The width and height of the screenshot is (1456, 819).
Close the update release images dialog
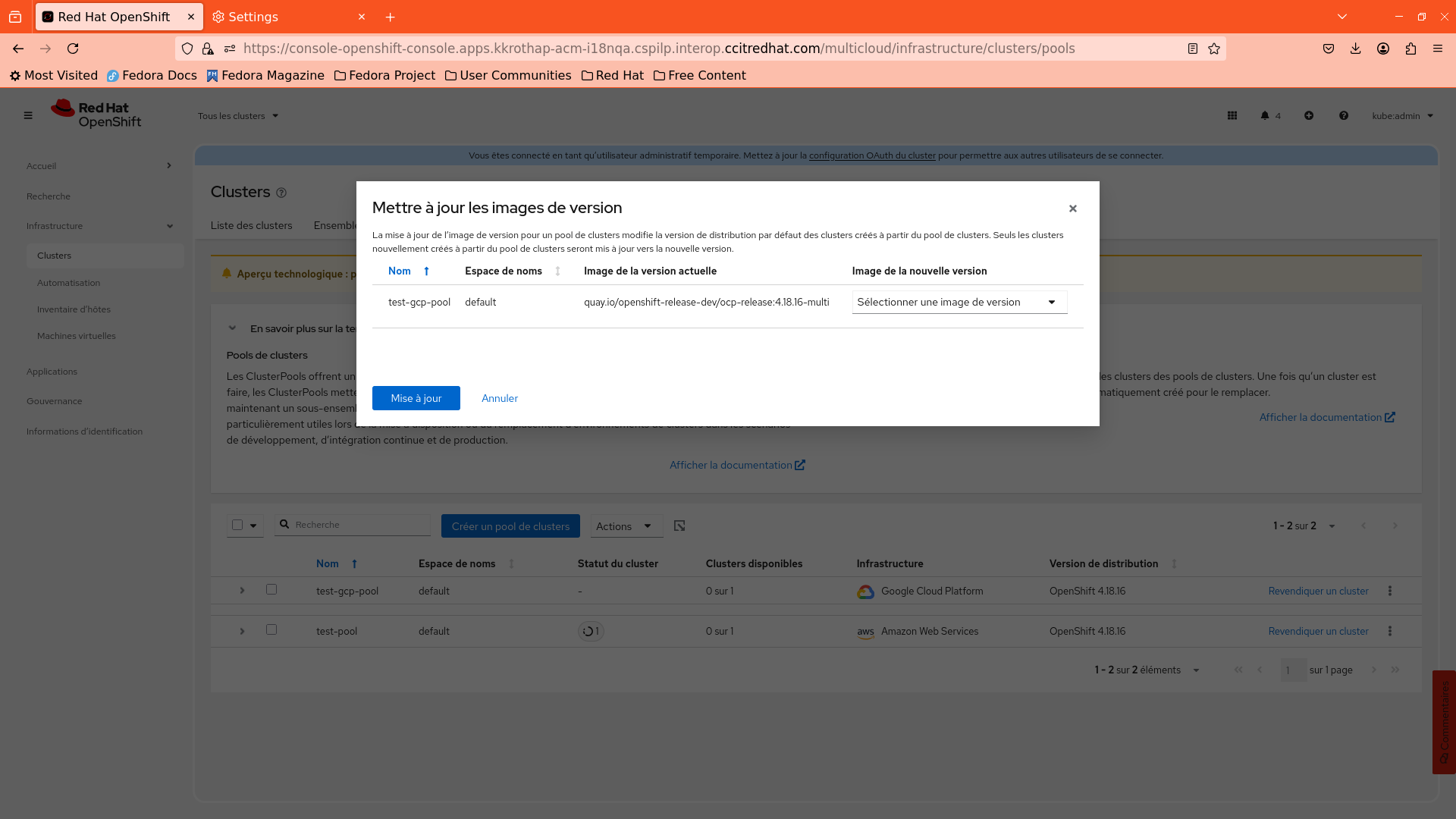1073,209
